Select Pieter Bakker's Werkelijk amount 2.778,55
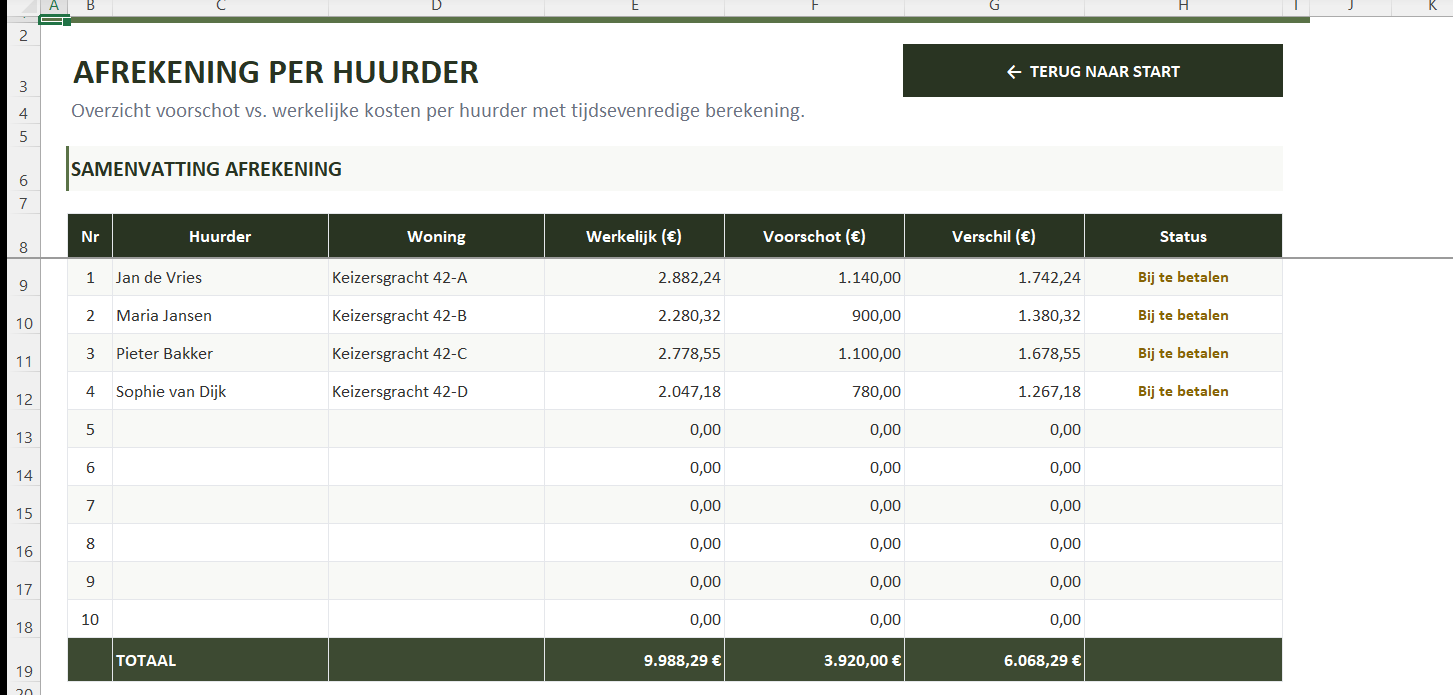This screenshot has width=1453, height=695. [x=634, y=353]
